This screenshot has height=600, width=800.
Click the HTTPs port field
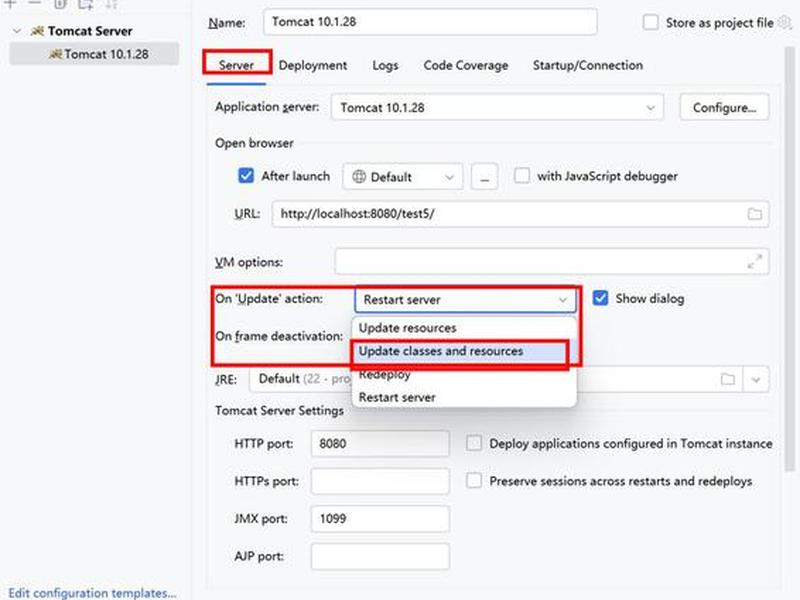380,481
